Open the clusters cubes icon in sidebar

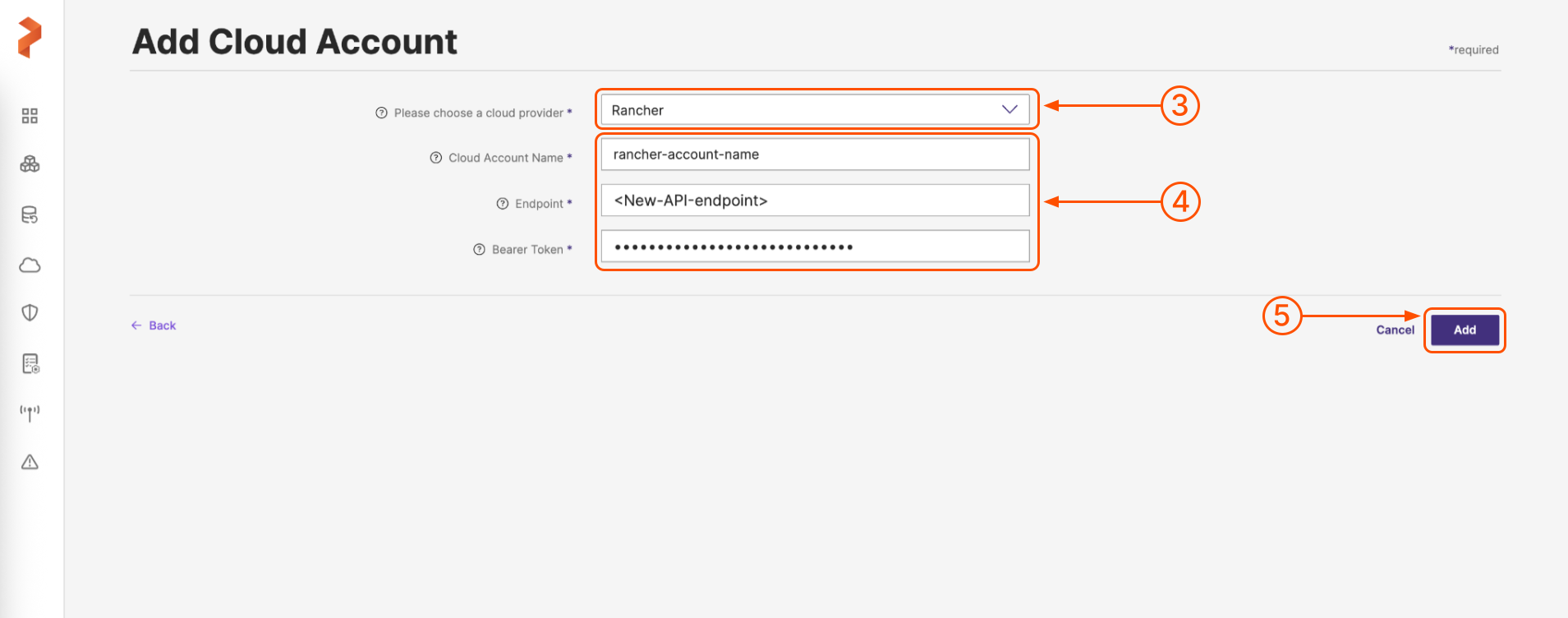coord(30,164)
